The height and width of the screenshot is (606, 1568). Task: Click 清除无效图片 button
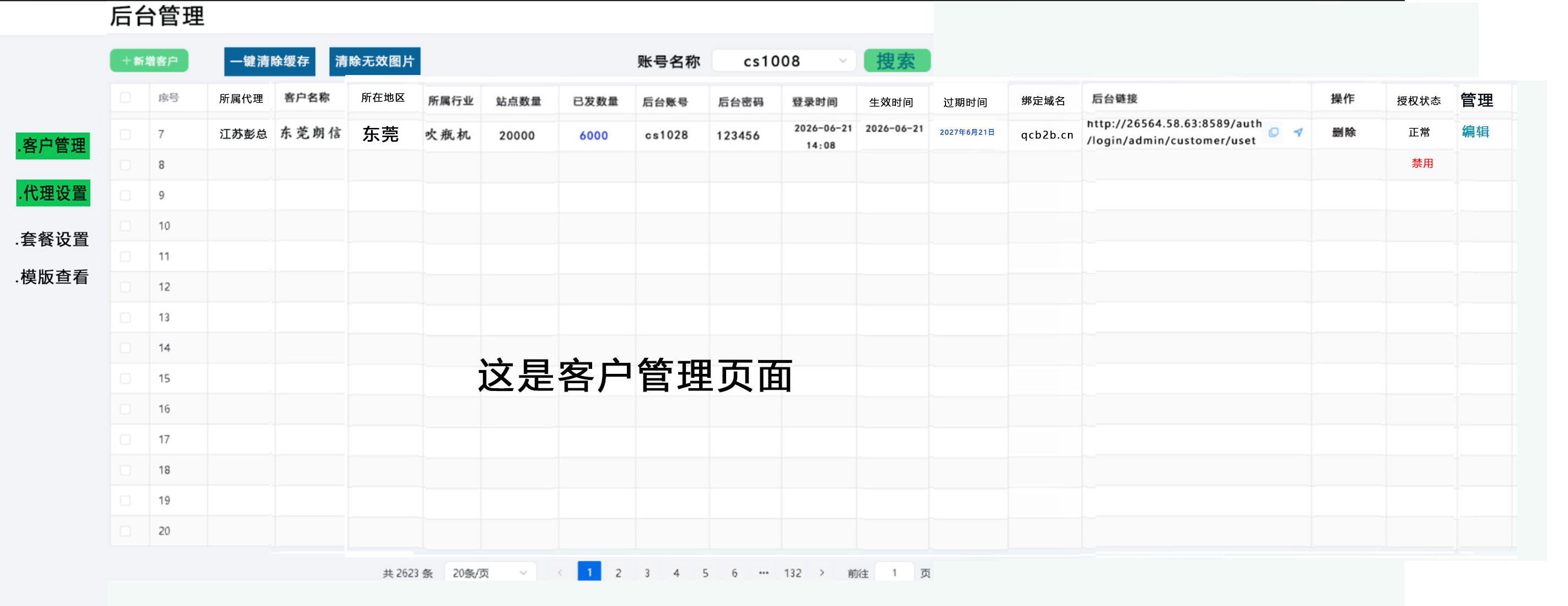(374, 62)
